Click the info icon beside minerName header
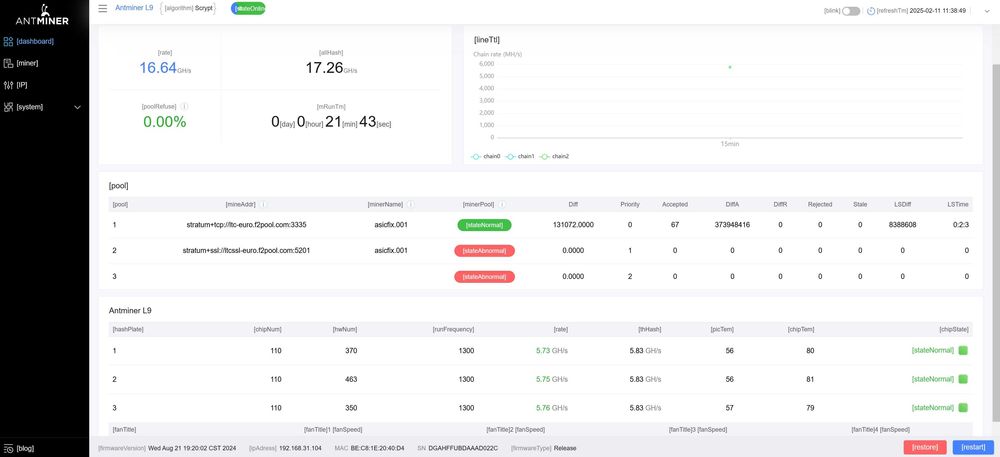The width and height of the screenshot is (1000, 457). pos(410,205)
